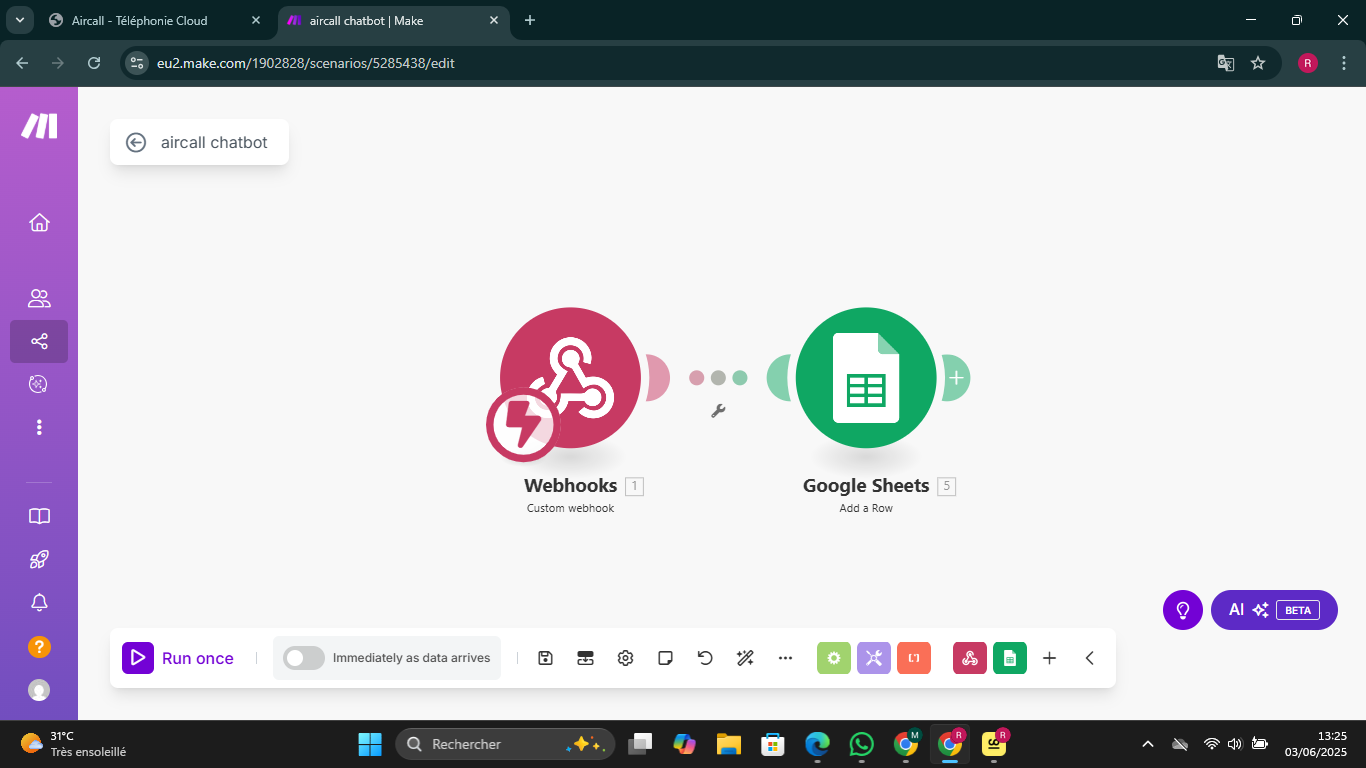
Task: Click the wrench filter icon on the route
Action: coord(717,410)
